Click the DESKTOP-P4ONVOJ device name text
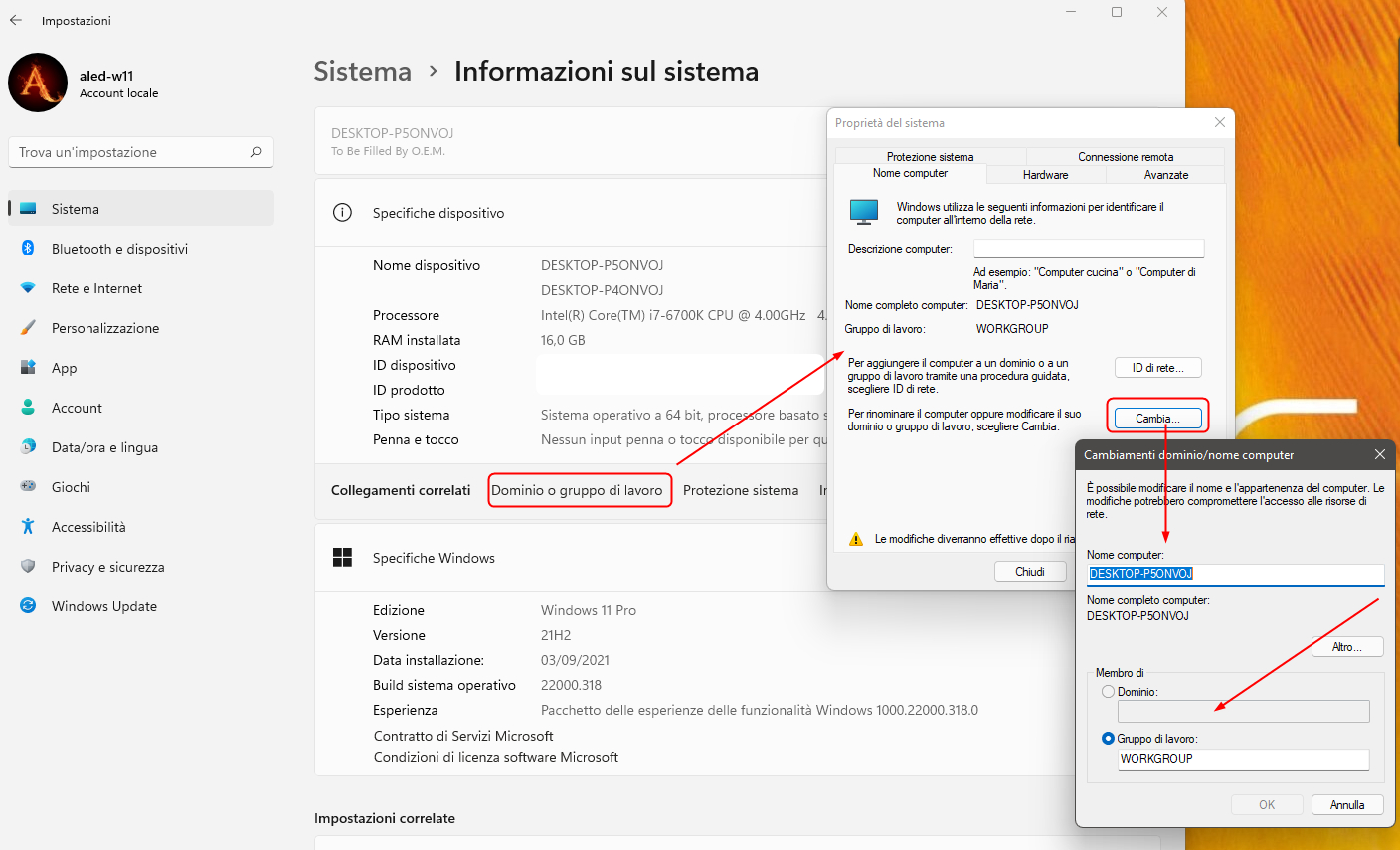 [x=602, y=290]
